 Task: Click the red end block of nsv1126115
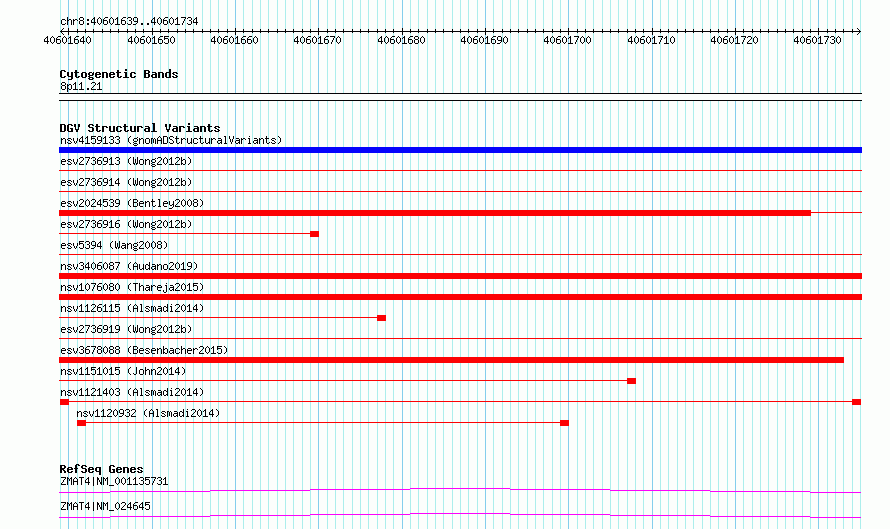point(381,318)
